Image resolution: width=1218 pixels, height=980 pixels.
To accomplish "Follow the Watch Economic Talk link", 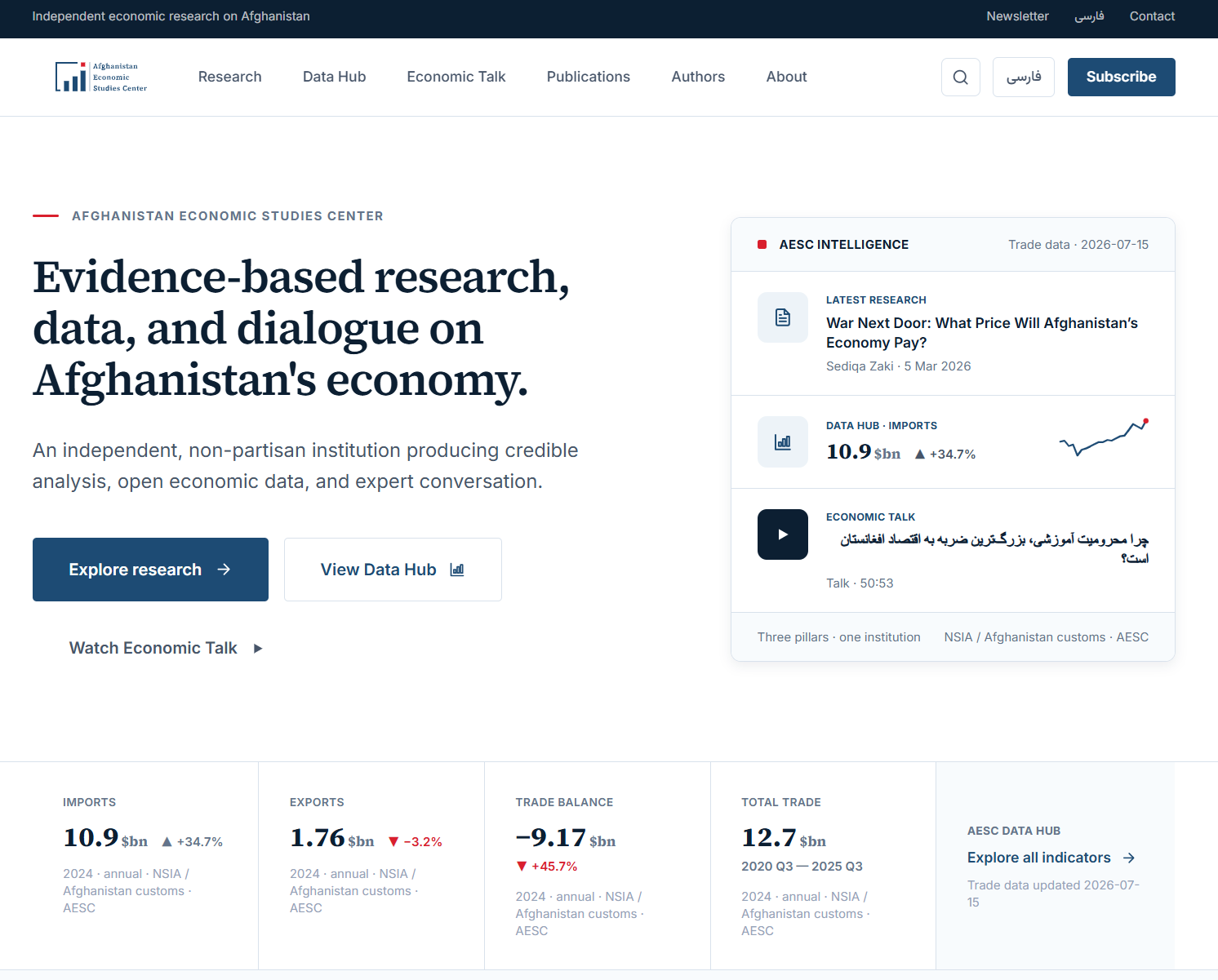I will click(x=167, y=648).
